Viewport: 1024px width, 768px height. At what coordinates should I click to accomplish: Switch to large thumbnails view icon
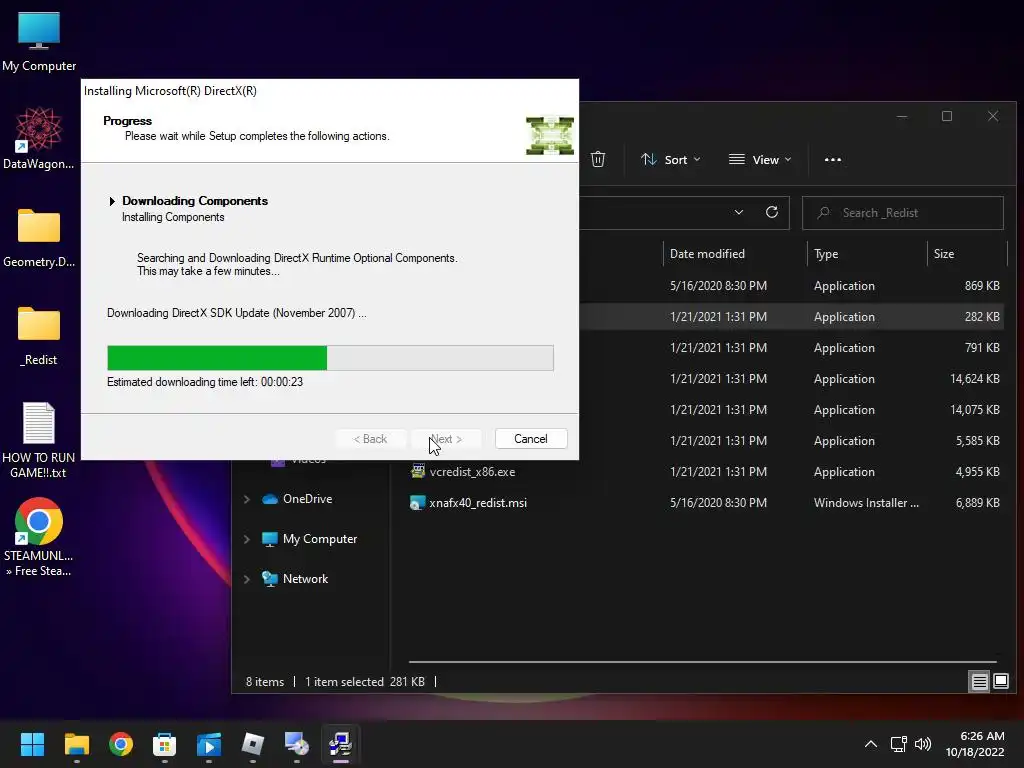point(1000,682)
